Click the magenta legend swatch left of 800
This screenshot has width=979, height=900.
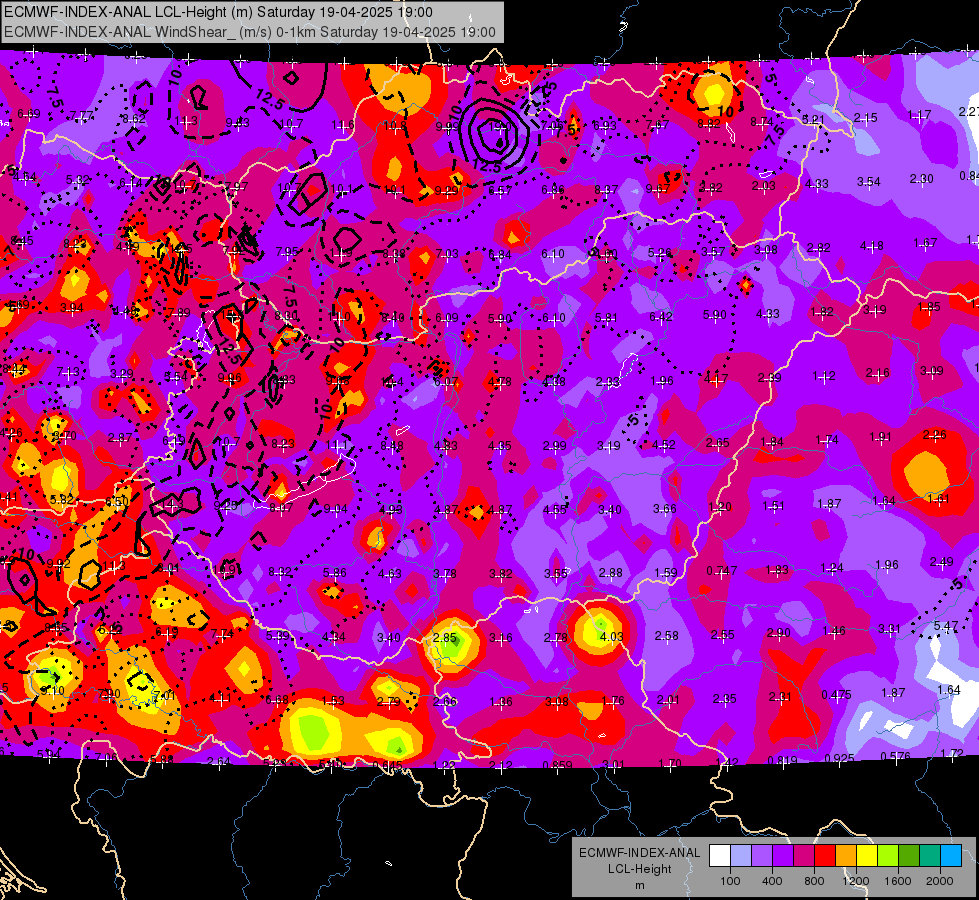804,856
